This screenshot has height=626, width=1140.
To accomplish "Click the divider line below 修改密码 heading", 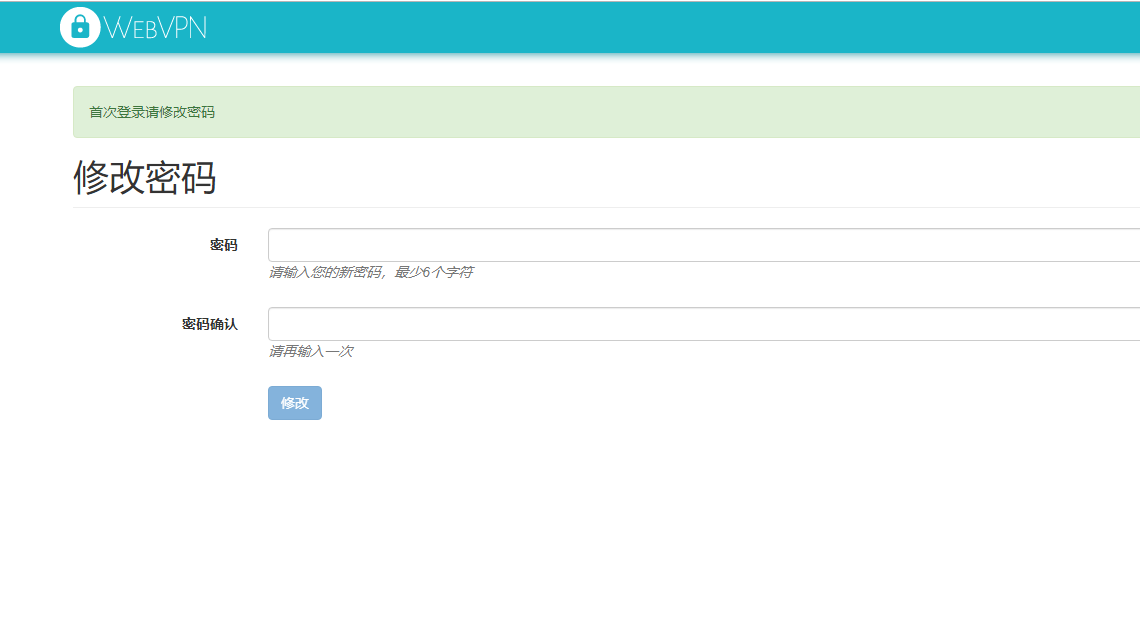I will pos(600,207).
